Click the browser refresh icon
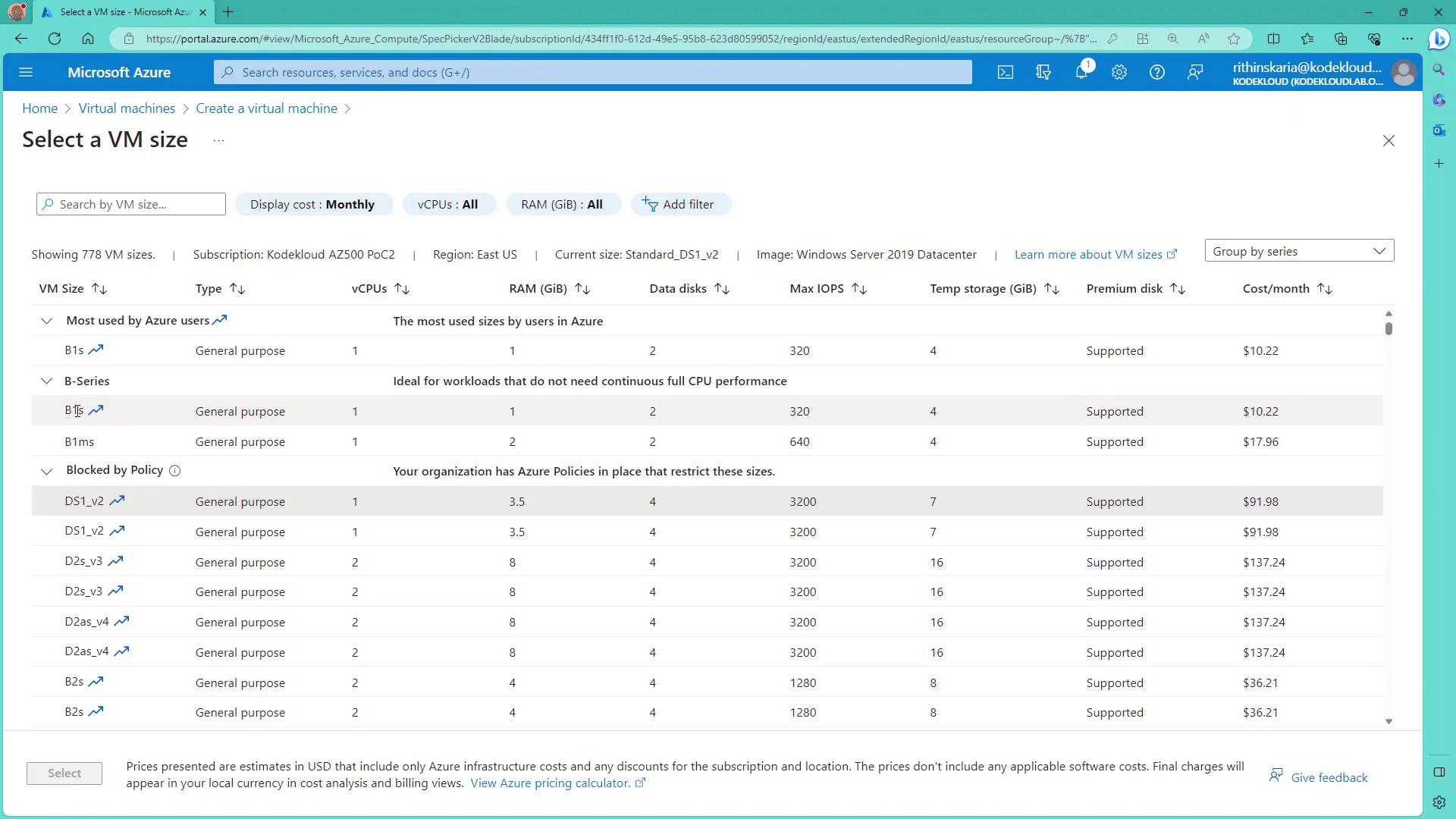The height and width of the screenshot is (819, 1456). tap(55, 39)
